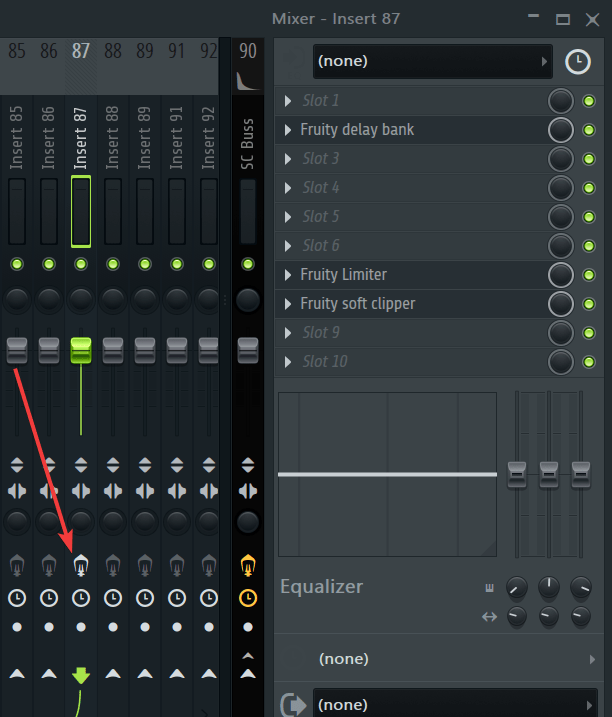
Task: Click Insert 87 stereo separation knob
Action: [81, 521]
